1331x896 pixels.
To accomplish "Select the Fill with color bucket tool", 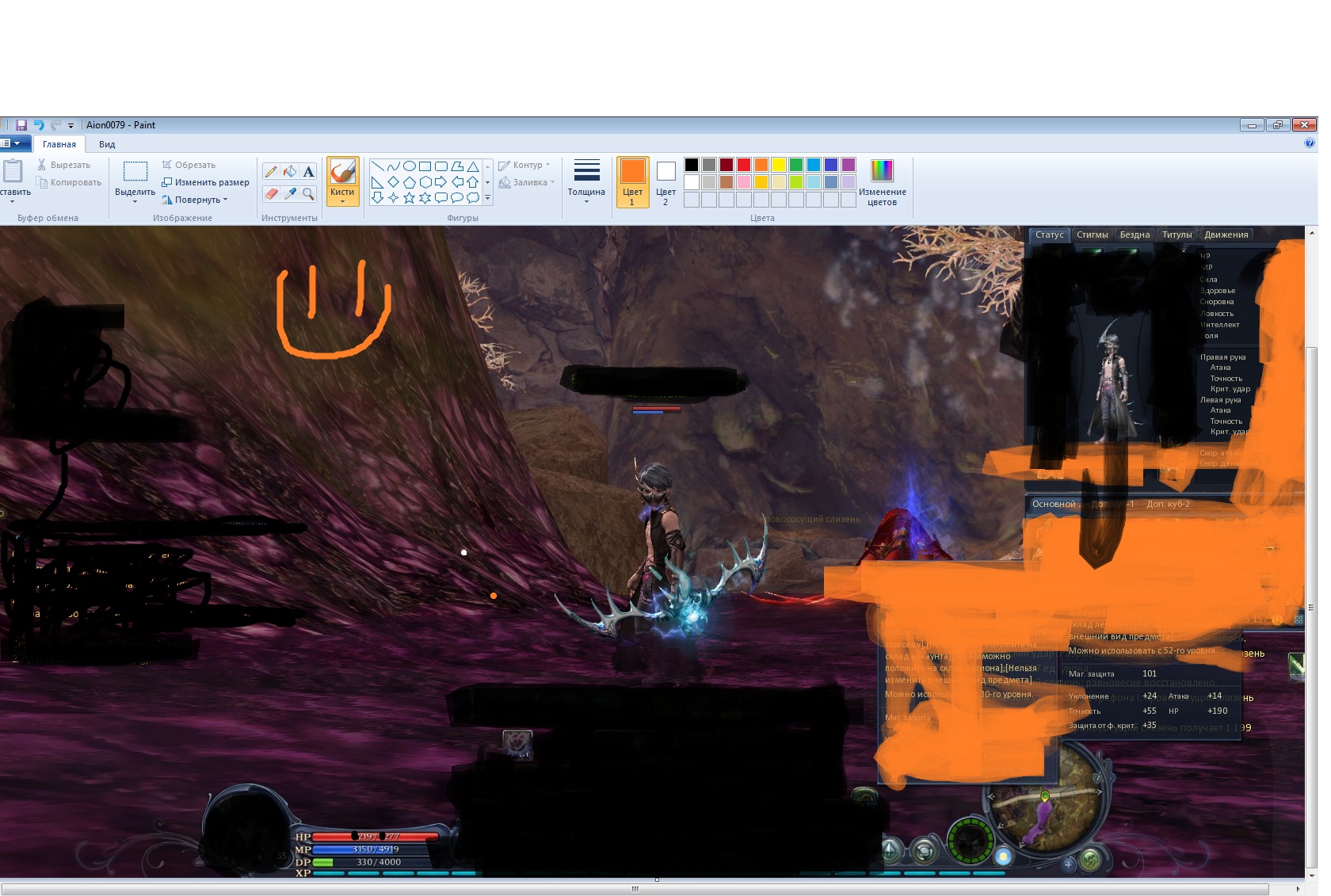I will click(x=290, y=172).
